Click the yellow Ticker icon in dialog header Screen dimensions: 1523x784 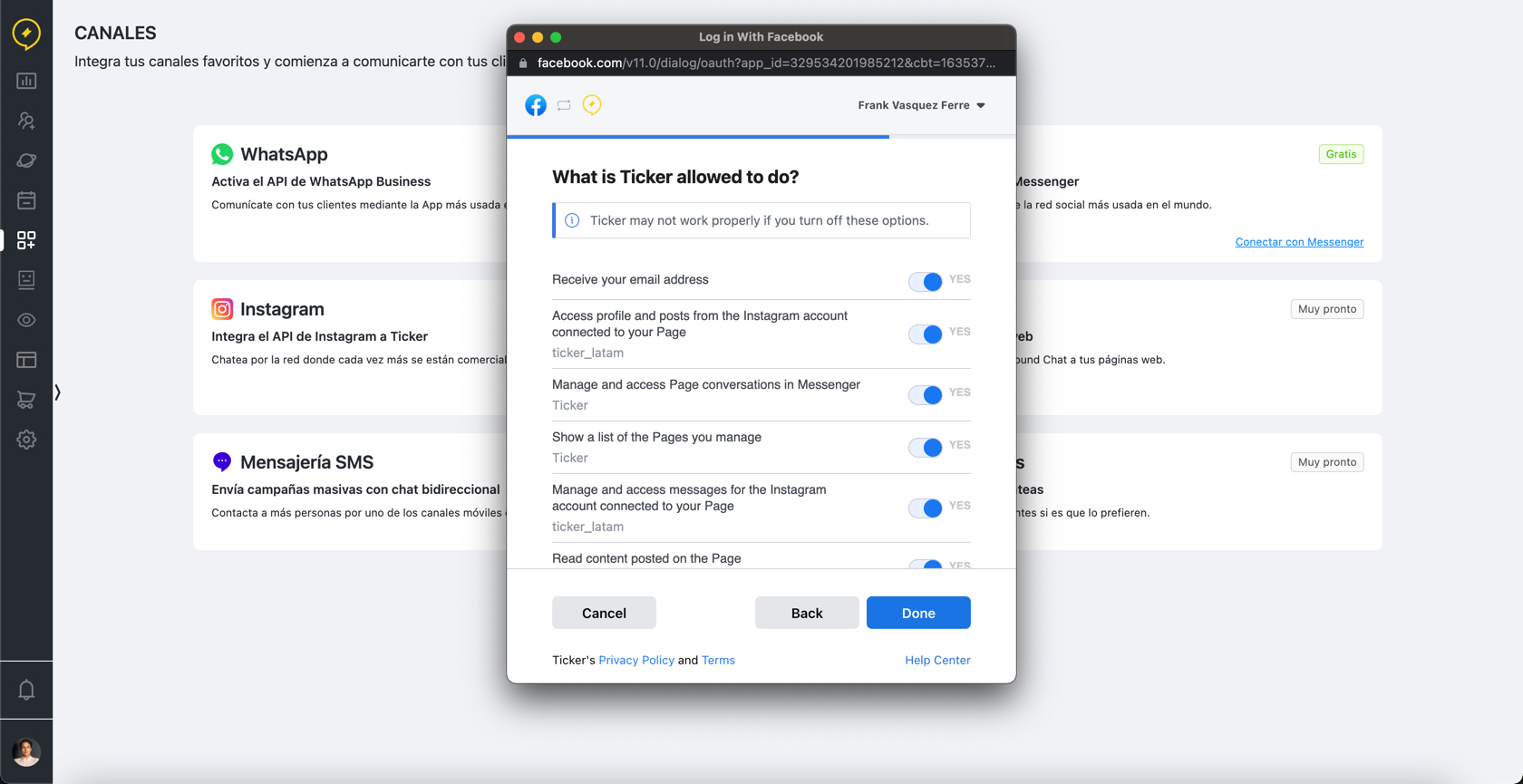592,105
